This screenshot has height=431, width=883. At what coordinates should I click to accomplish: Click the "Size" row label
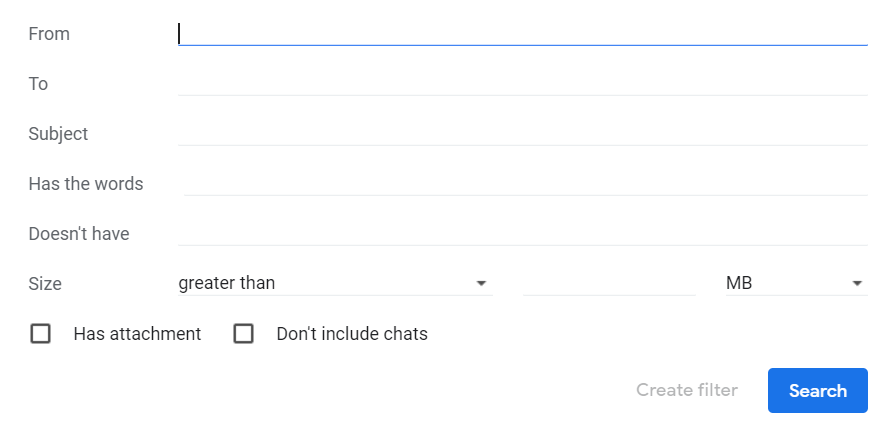pos(45,284)
